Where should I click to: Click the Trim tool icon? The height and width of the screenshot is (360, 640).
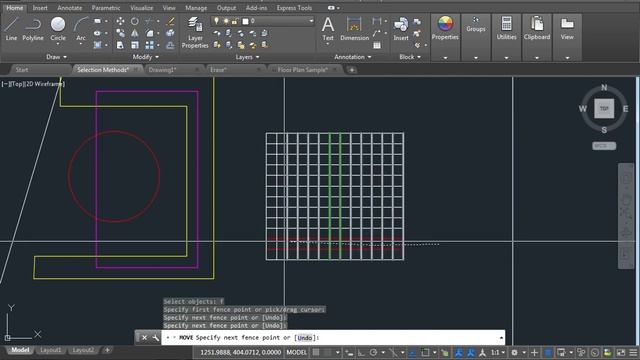(149, 21)
